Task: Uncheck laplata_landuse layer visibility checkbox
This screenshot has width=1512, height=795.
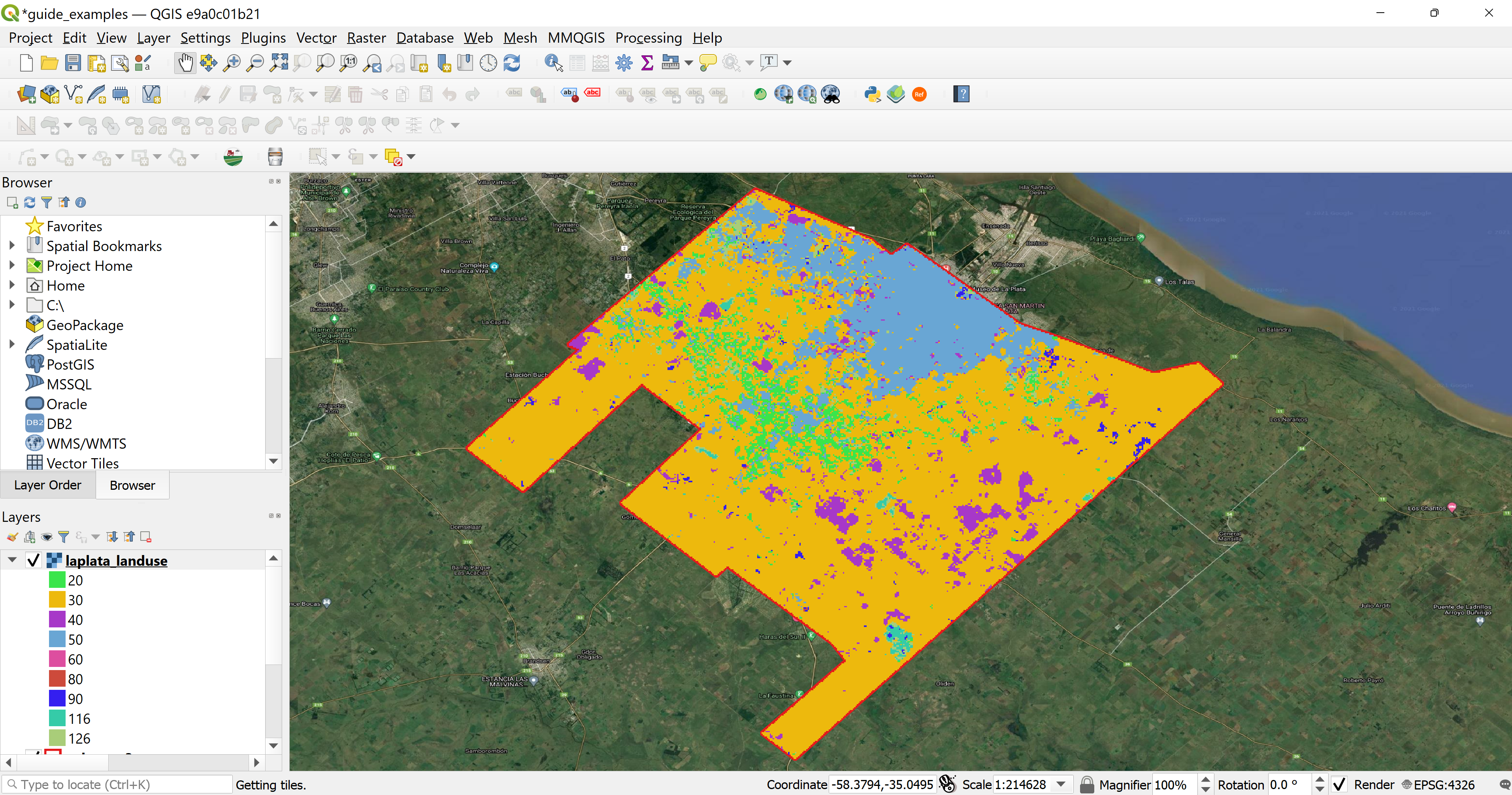Action: [34, 561]
